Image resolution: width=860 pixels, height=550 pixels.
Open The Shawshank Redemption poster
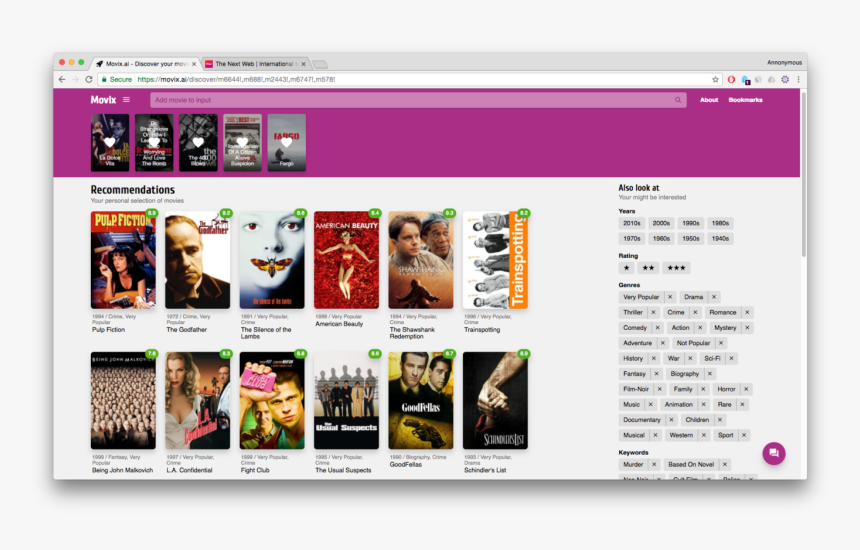tap(421, 260)
